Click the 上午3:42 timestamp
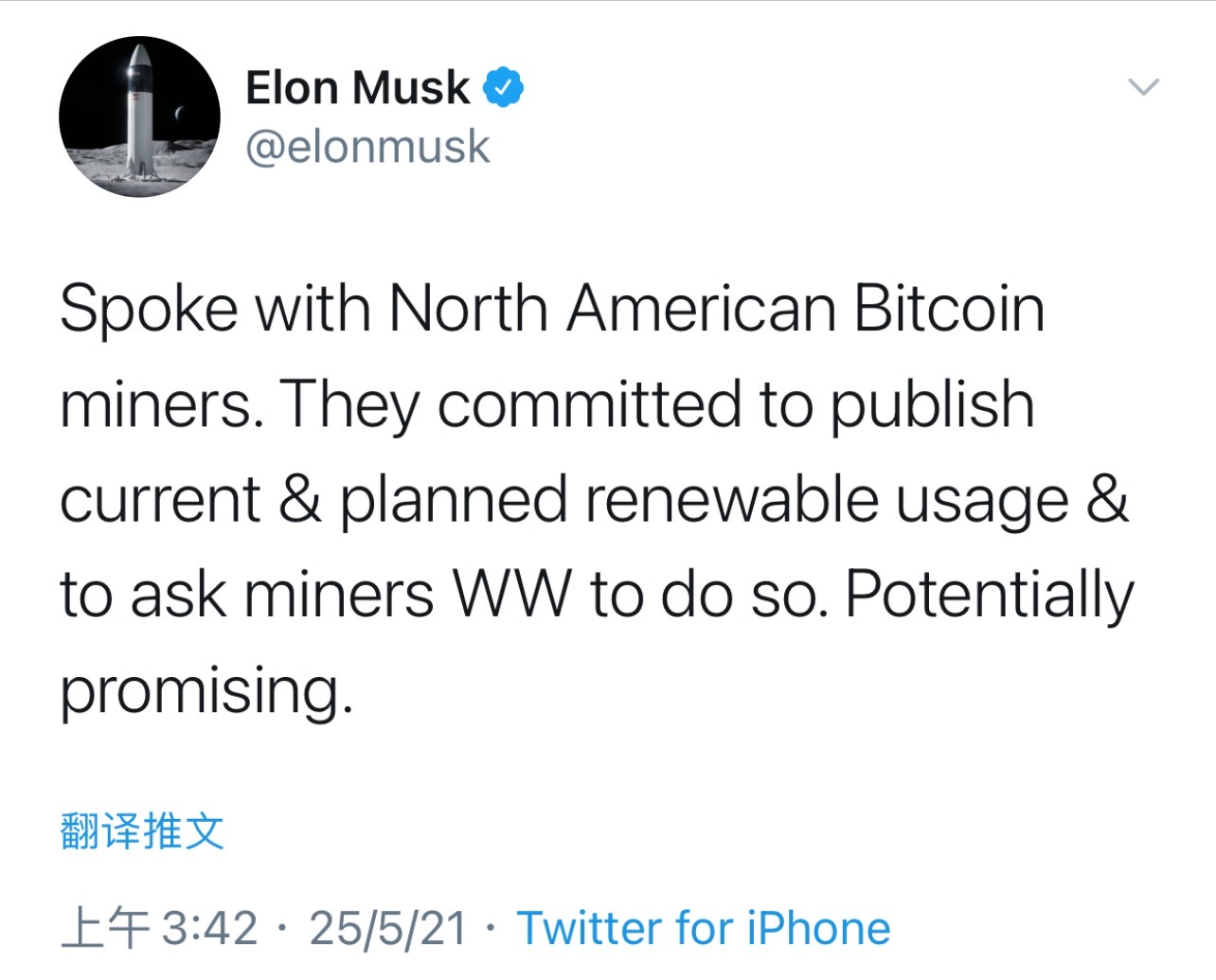The image size is (1216, 980). pos(159,928)
